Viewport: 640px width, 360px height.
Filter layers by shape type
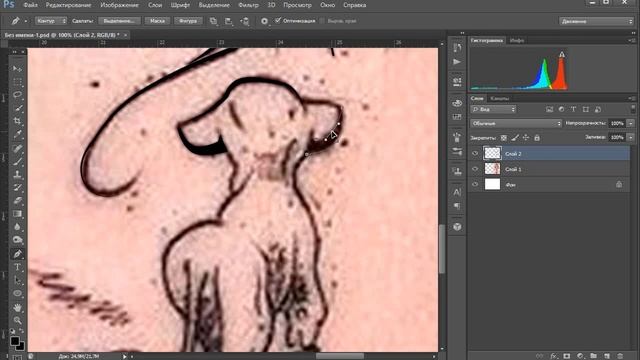pos(586,109)
